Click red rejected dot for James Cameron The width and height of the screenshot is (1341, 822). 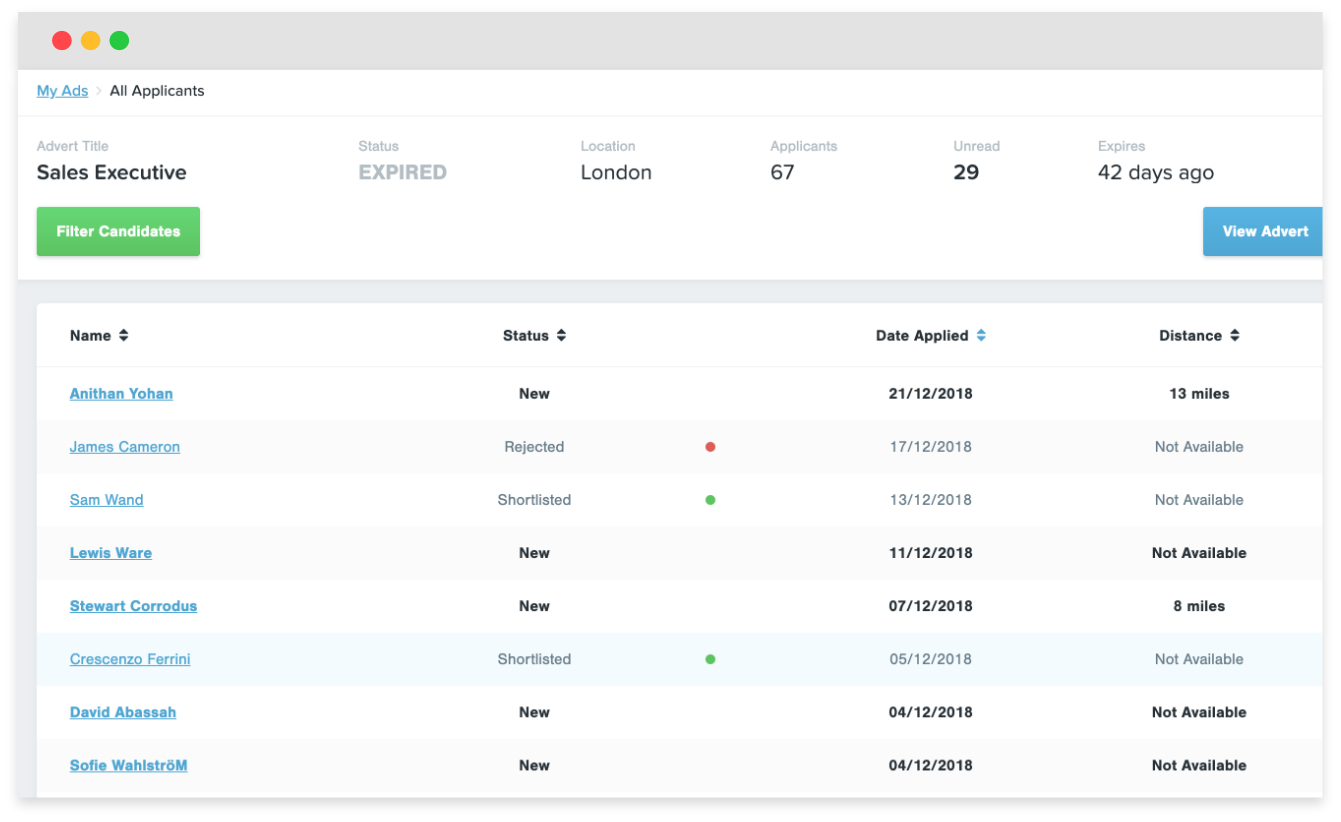coord(710,447)
